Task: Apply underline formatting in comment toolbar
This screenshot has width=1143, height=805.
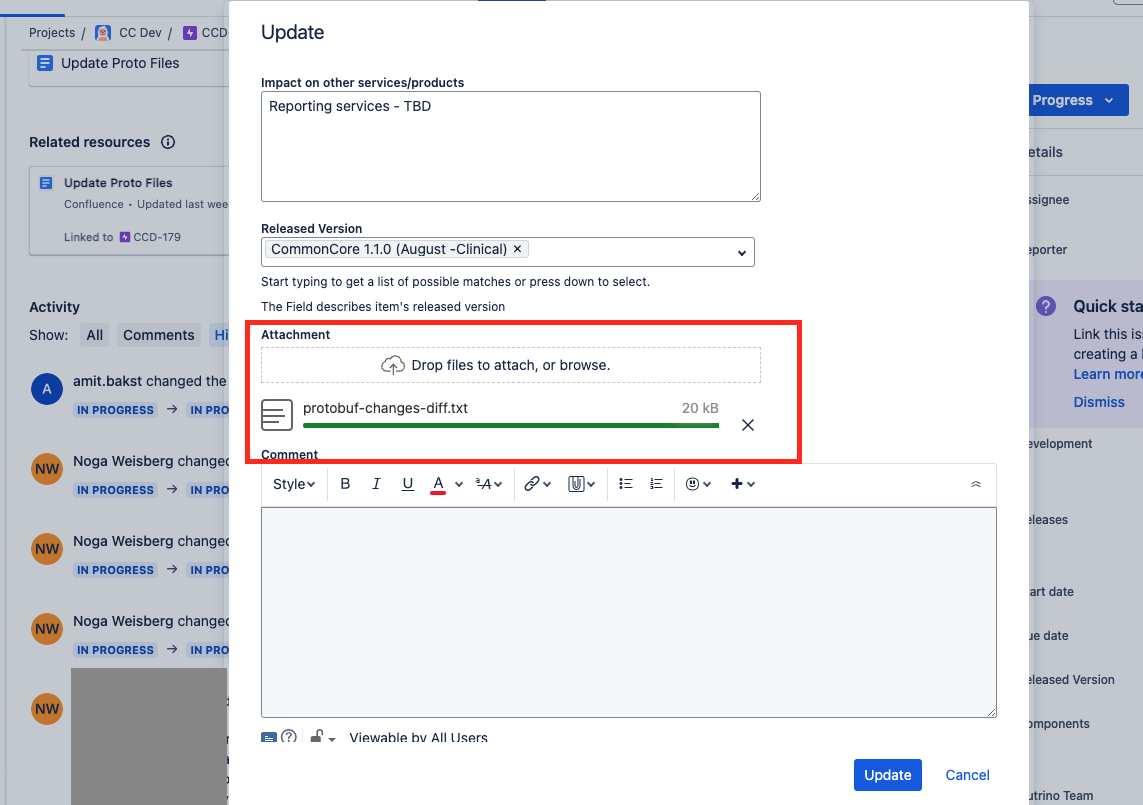Action: [x=407, y=484]
